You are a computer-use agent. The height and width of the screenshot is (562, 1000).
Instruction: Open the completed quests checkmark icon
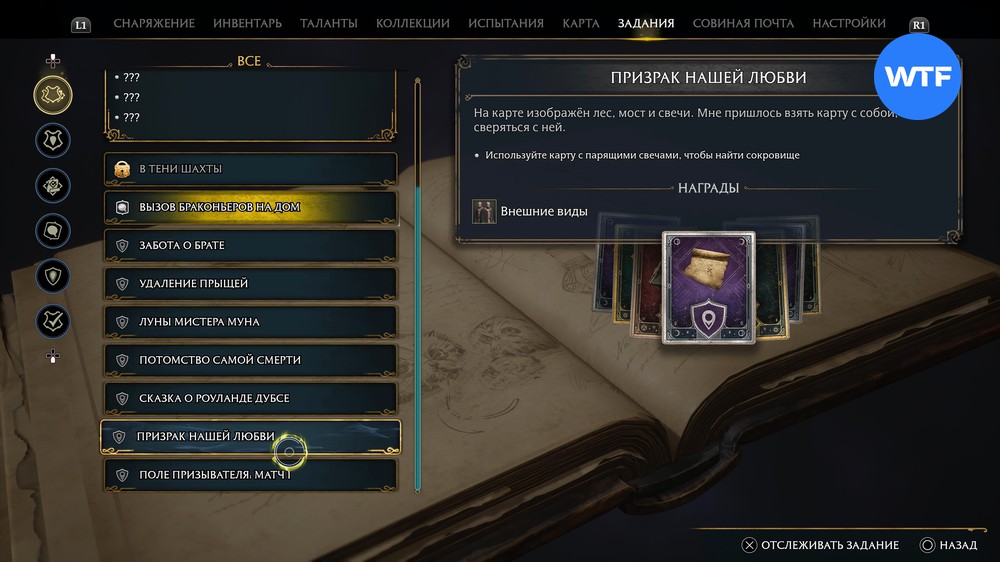pyautogui.click(x=53, y=322)
